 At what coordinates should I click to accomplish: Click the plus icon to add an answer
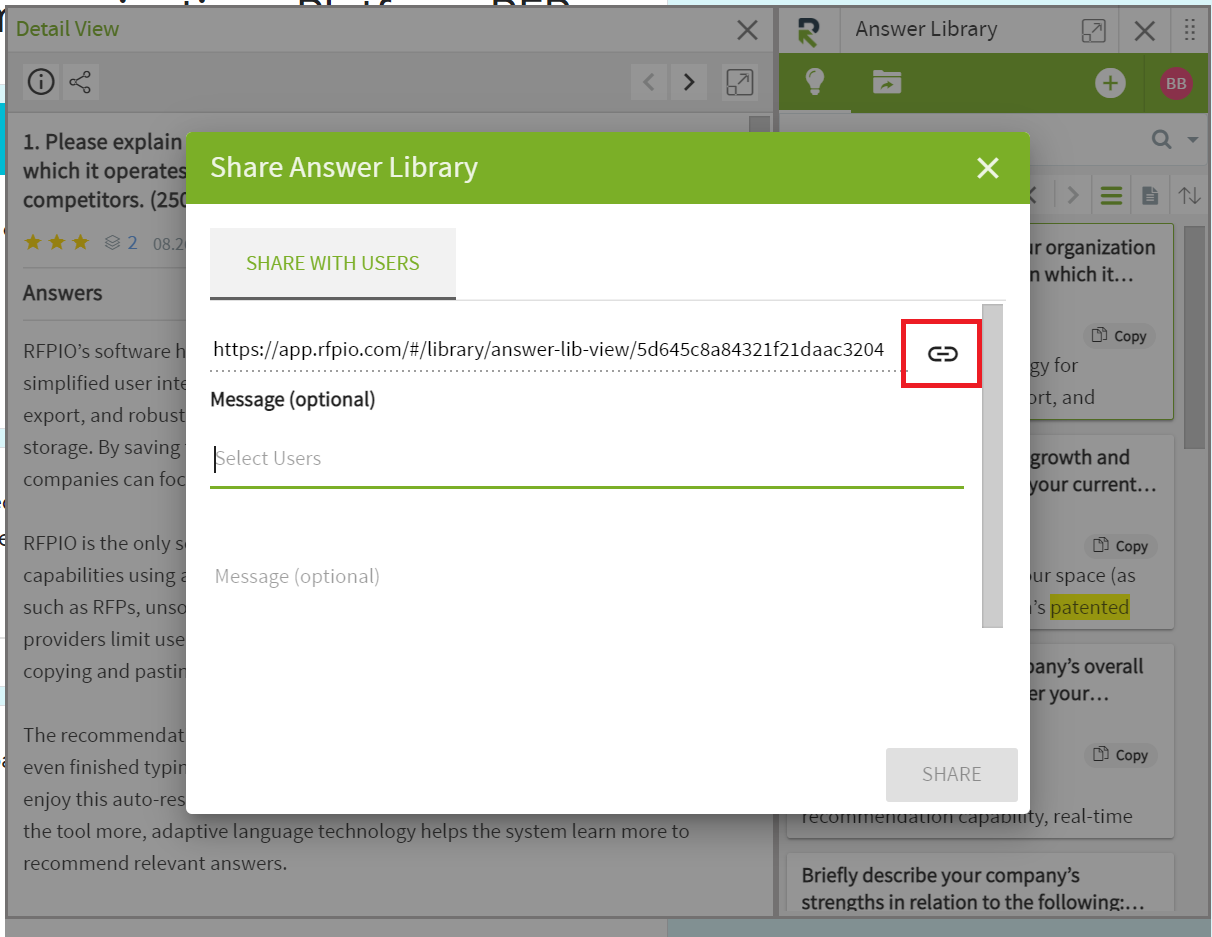(1110, 83)
